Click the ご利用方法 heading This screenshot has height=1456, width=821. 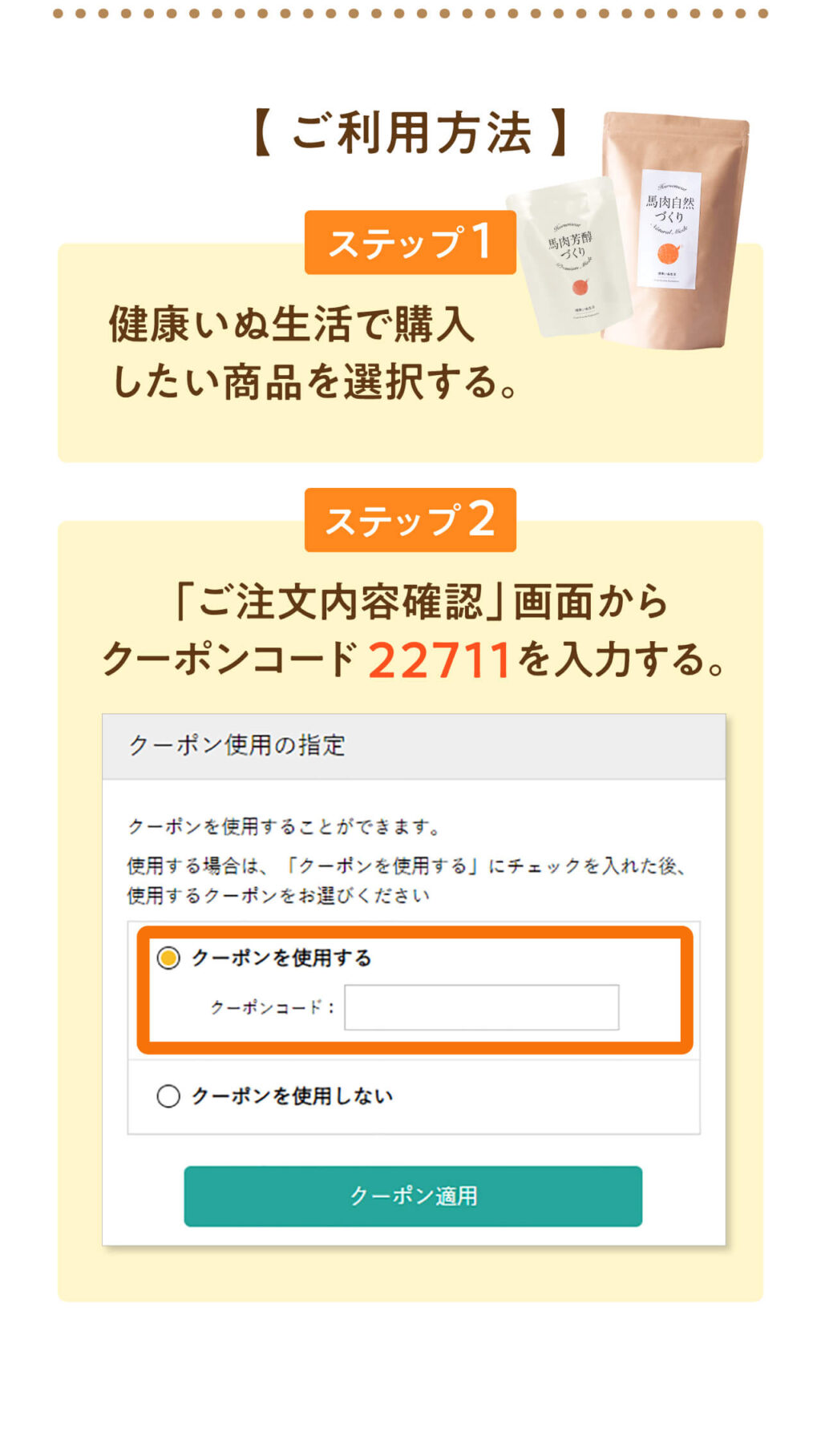click(x=410, y=132)
